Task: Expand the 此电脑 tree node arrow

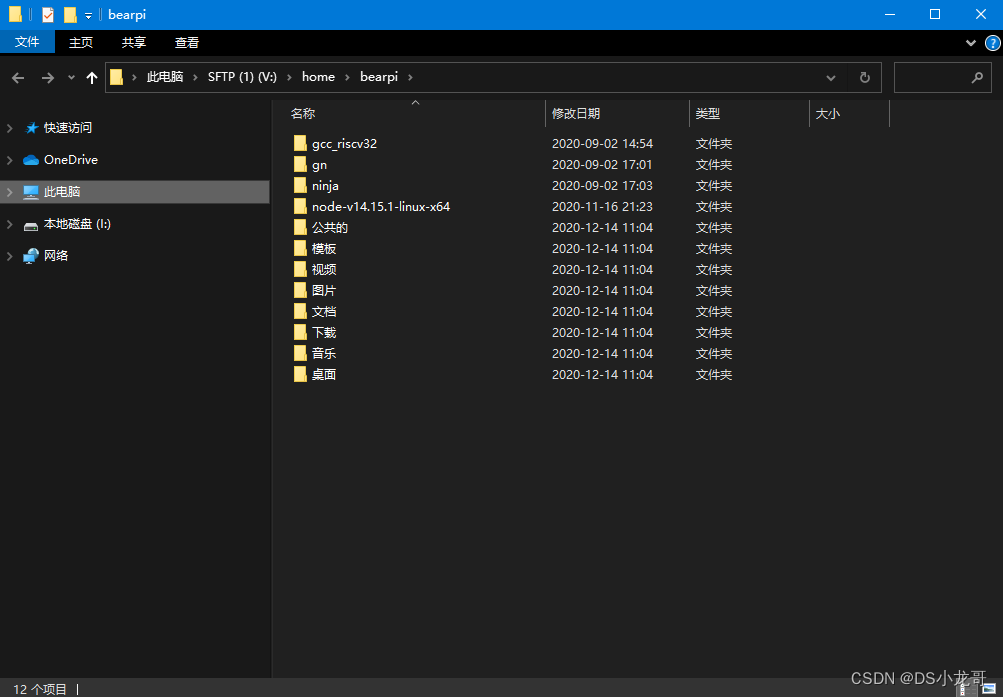Action: pyautogui.click(x=10, y=192)
